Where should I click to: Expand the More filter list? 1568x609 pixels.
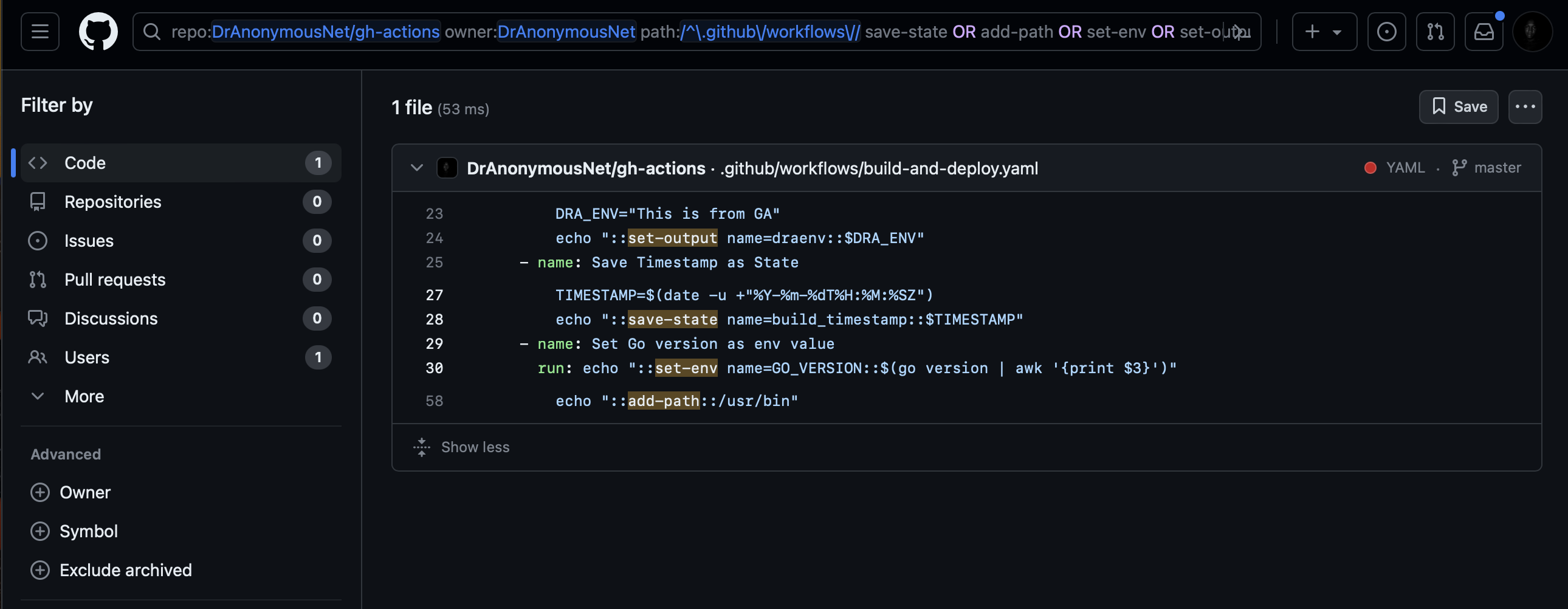[84, 396]
